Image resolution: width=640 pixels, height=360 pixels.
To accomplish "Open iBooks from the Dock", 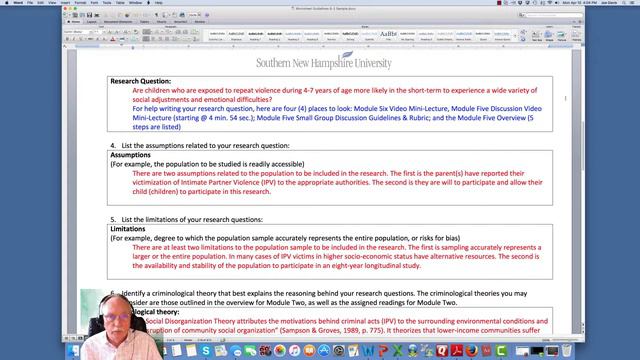I will (309, 351).
